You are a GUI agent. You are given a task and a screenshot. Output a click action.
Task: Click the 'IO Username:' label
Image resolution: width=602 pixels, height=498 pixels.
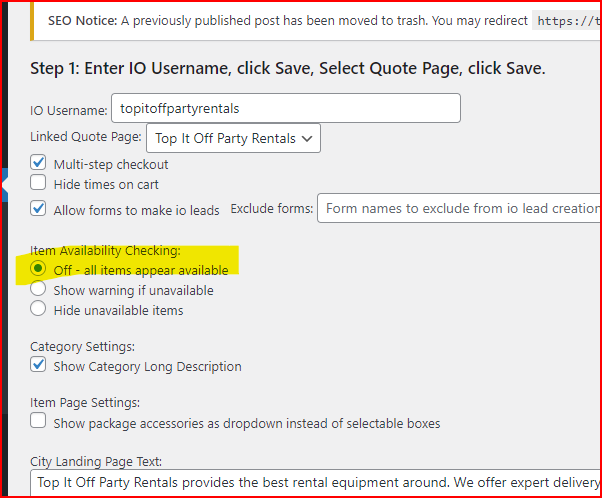click(68, 109)
